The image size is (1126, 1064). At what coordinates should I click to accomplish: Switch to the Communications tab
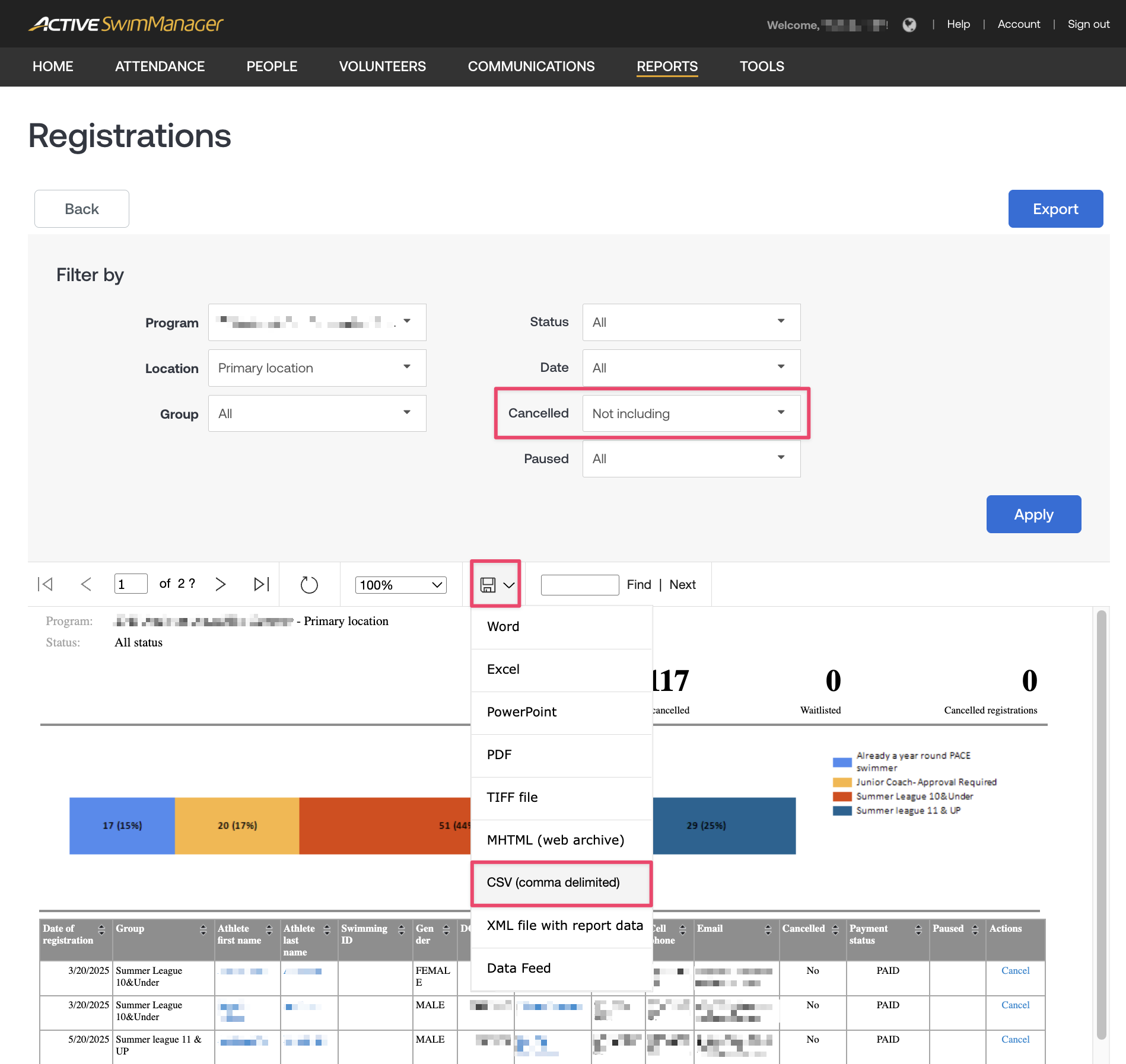[531, 66]
